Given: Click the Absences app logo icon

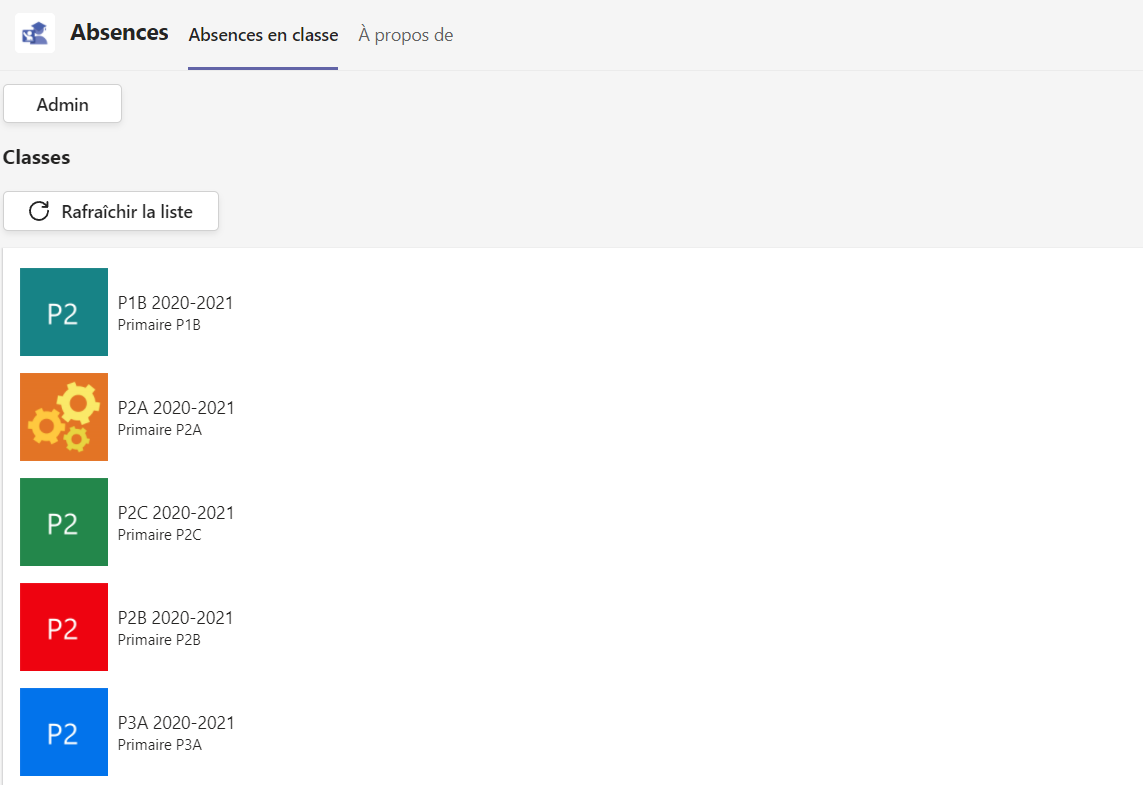Looking at the screenshot, I should tap(35, 33).
